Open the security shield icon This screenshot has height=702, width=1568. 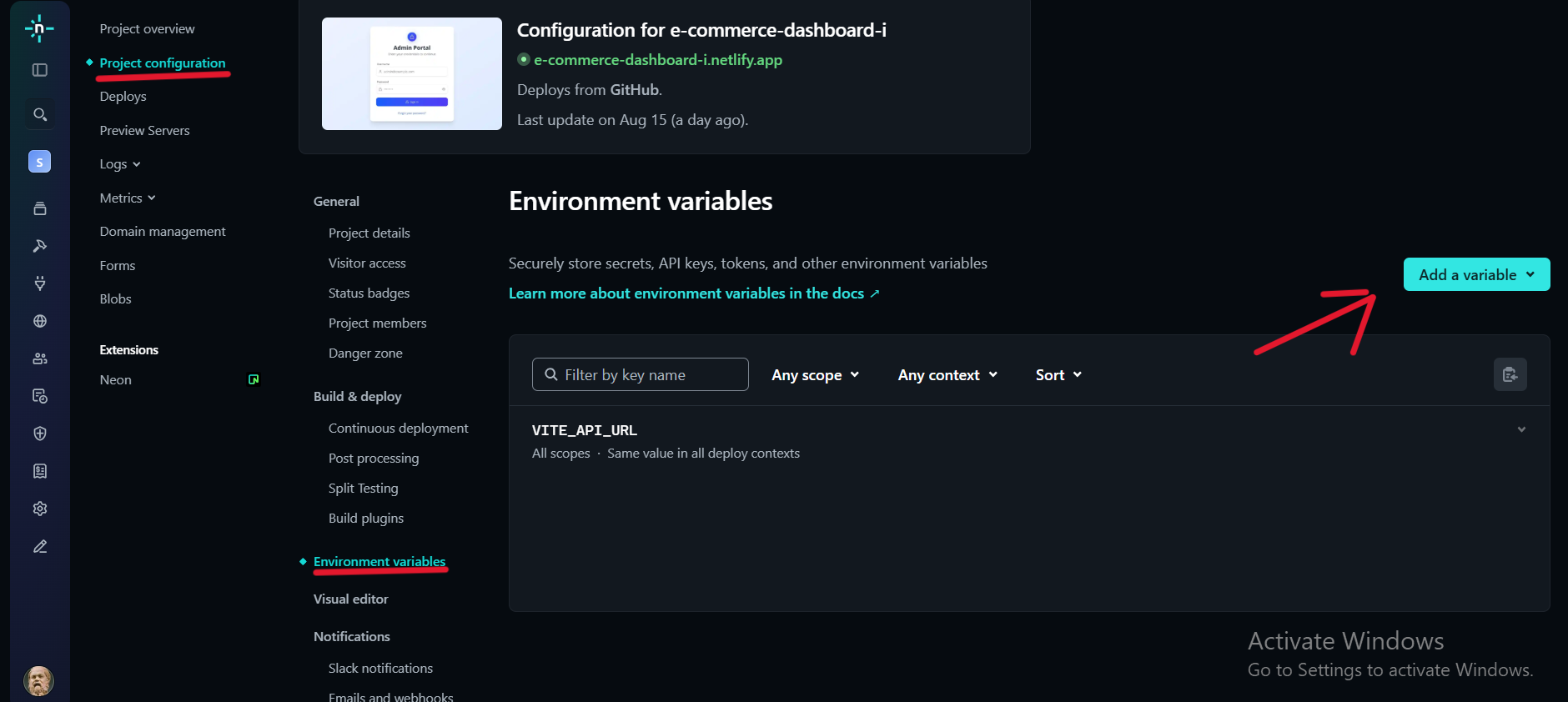pyautogui.click(x=39, y=434)
